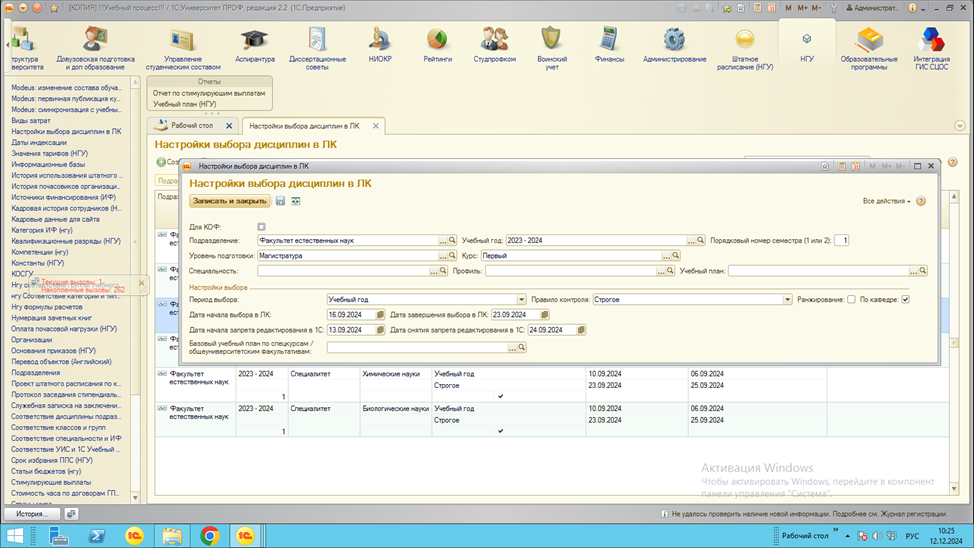This screenshot has width=974, height=548.
Task: Open the НГУ section tab
Action: (806, 46)
